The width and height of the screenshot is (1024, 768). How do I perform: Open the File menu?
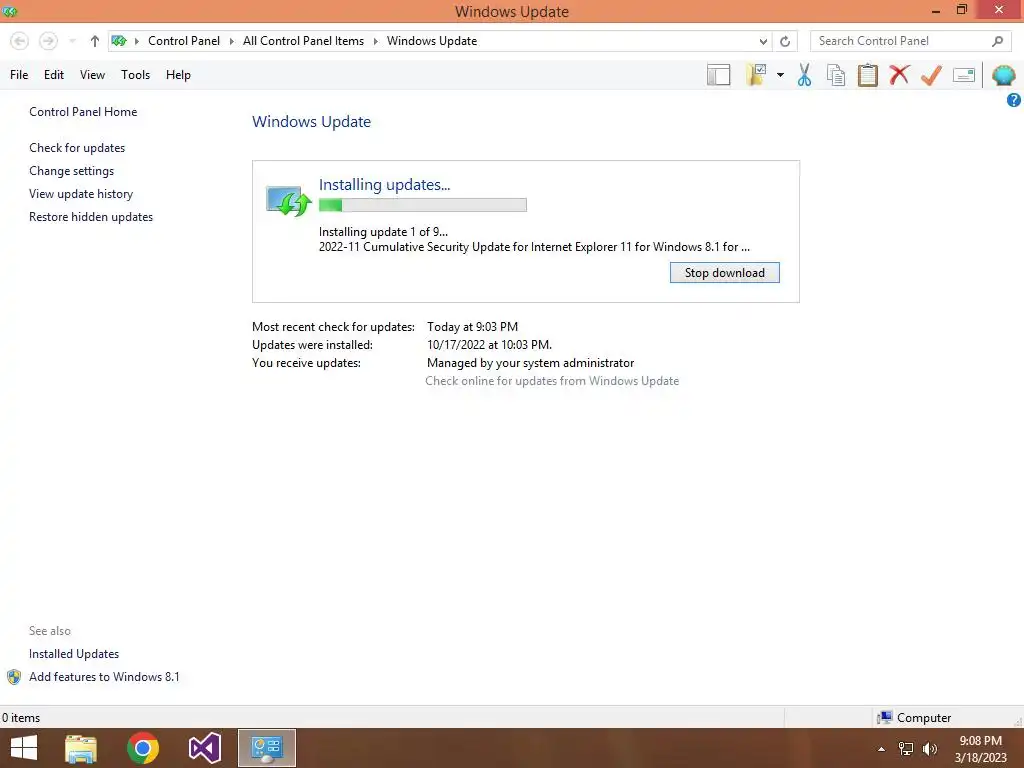[x=19, y=75]
